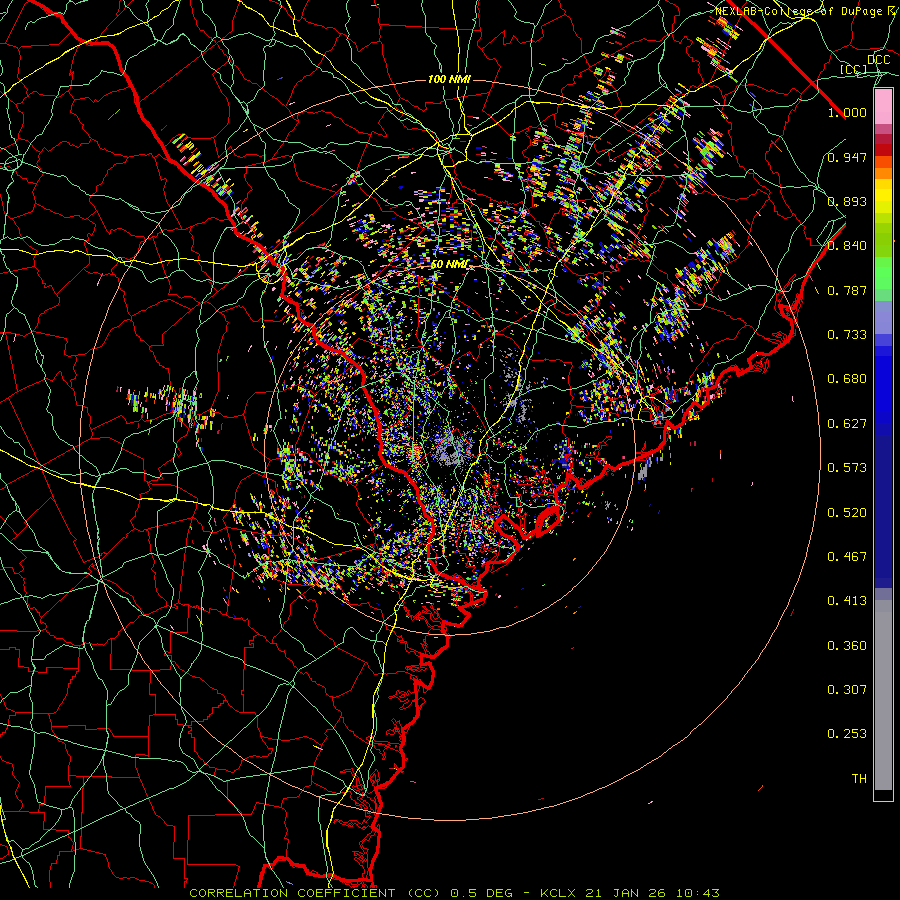Click the 0.307 color bar value
Image resolution: width=900 pixels, height=900 pixels.
coord(847,690)
